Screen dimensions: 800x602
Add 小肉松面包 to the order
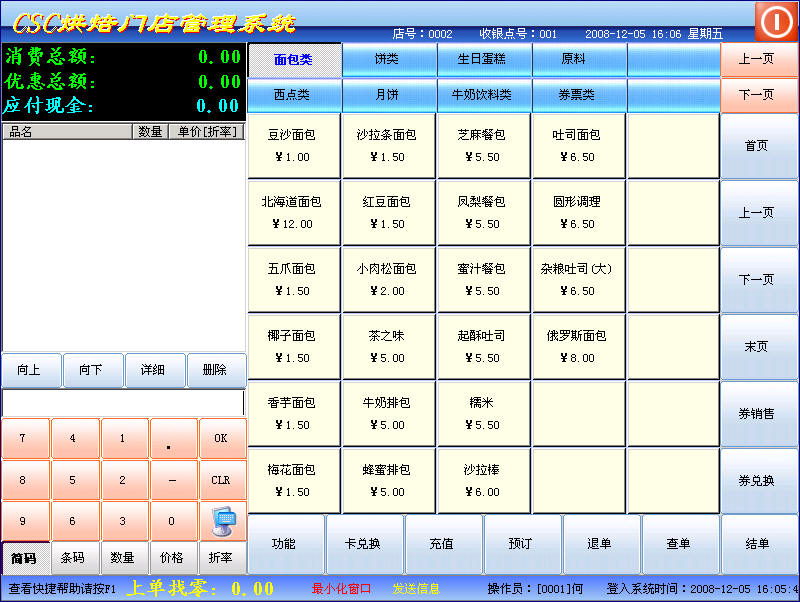(389, 280)
